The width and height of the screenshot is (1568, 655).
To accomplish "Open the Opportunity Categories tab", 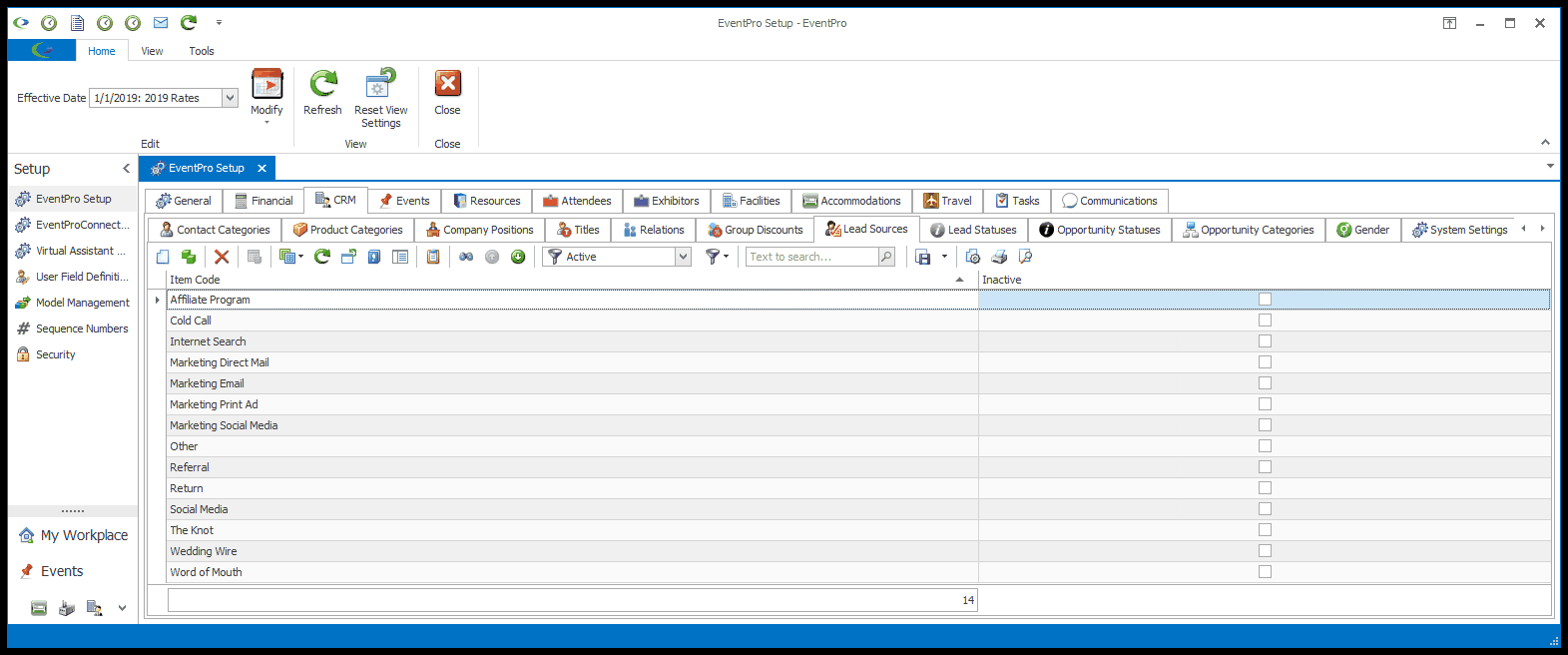I will point(1249,230).
